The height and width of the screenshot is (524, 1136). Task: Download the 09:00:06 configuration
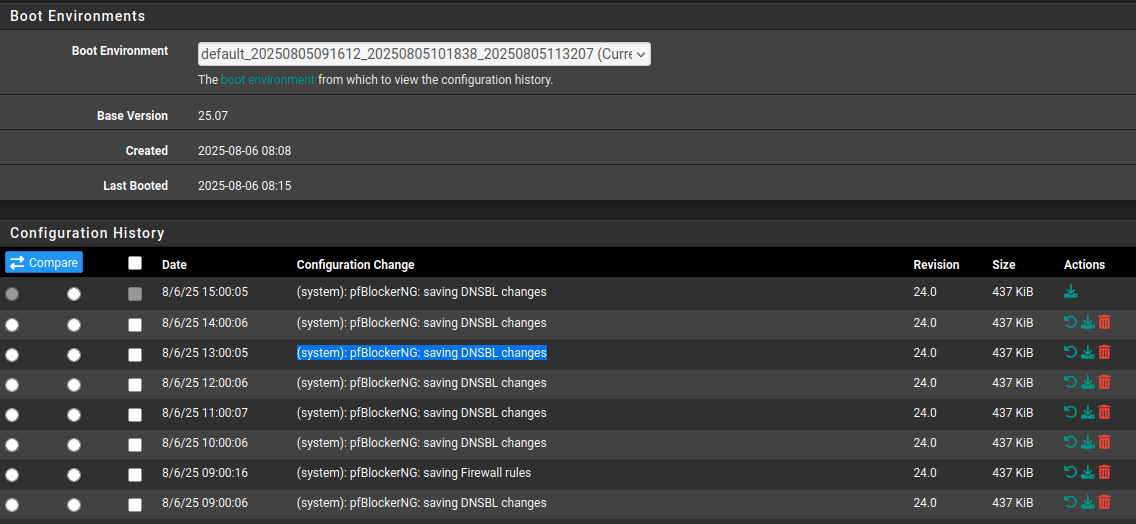[x=1087, y=502]
